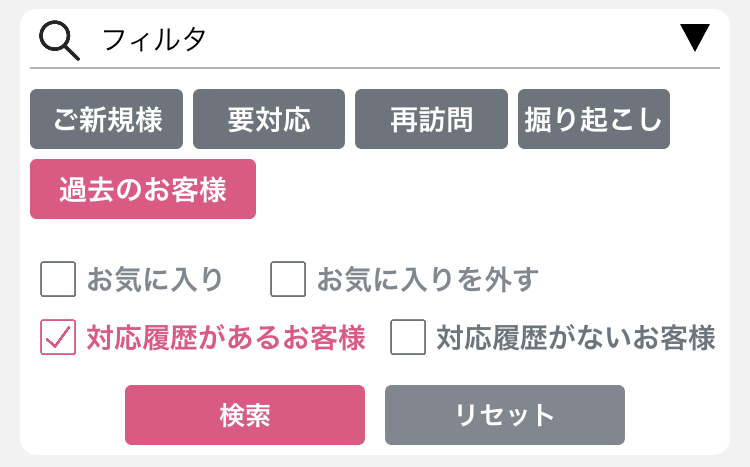Select the ご新規様 filter tag
This screenshot has width=750, height=467.
[107, 119]
